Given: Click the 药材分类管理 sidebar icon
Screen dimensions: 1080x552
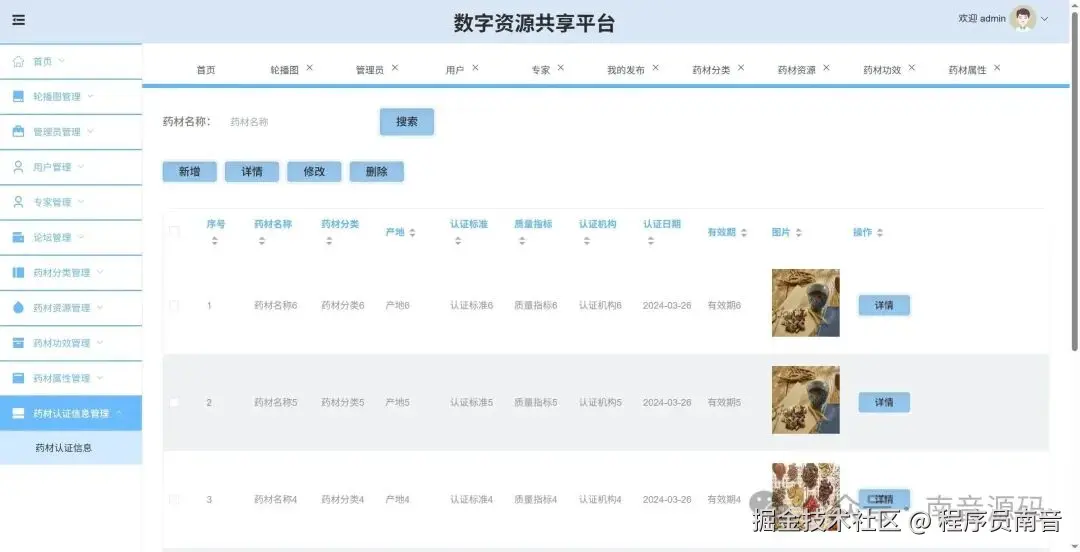Looking at the screenshot, I should tap(19, 272).
